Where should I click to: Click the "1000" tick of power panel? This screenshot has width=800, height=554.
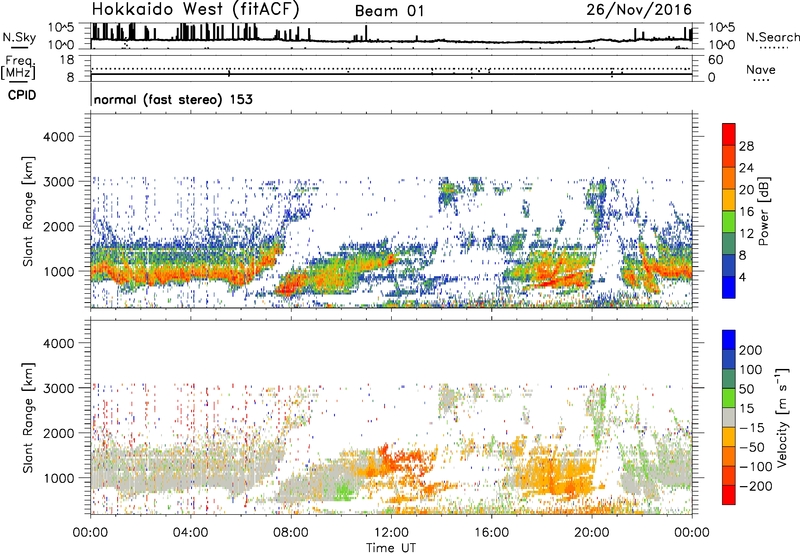(58, 271)
